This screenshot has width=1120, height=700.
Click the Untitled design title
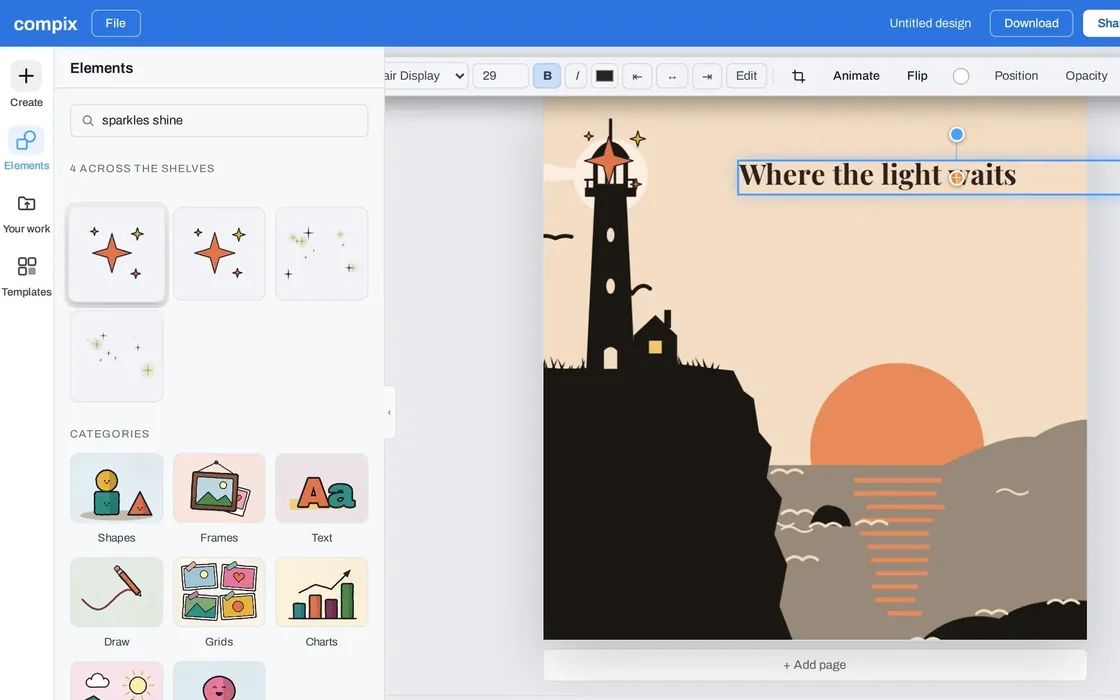pyautogui.click(x=930, y=24)
